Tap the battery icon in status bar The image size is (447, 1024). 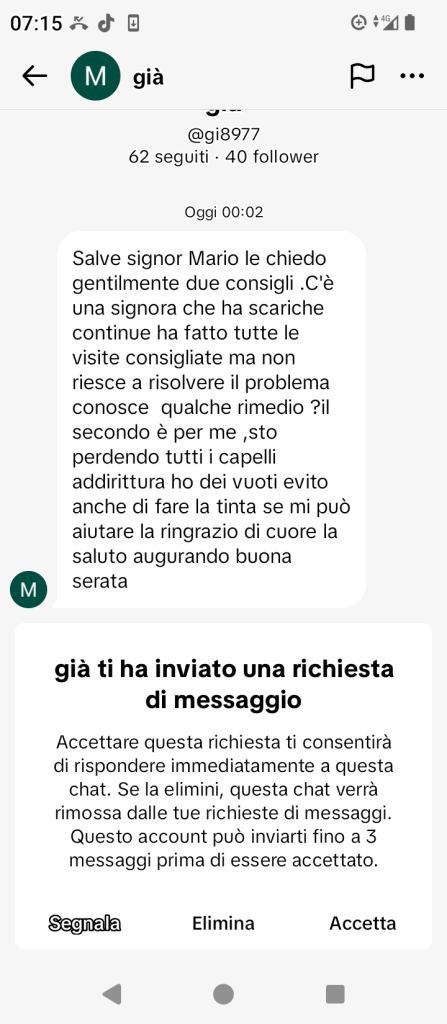(x=410, y=23)
